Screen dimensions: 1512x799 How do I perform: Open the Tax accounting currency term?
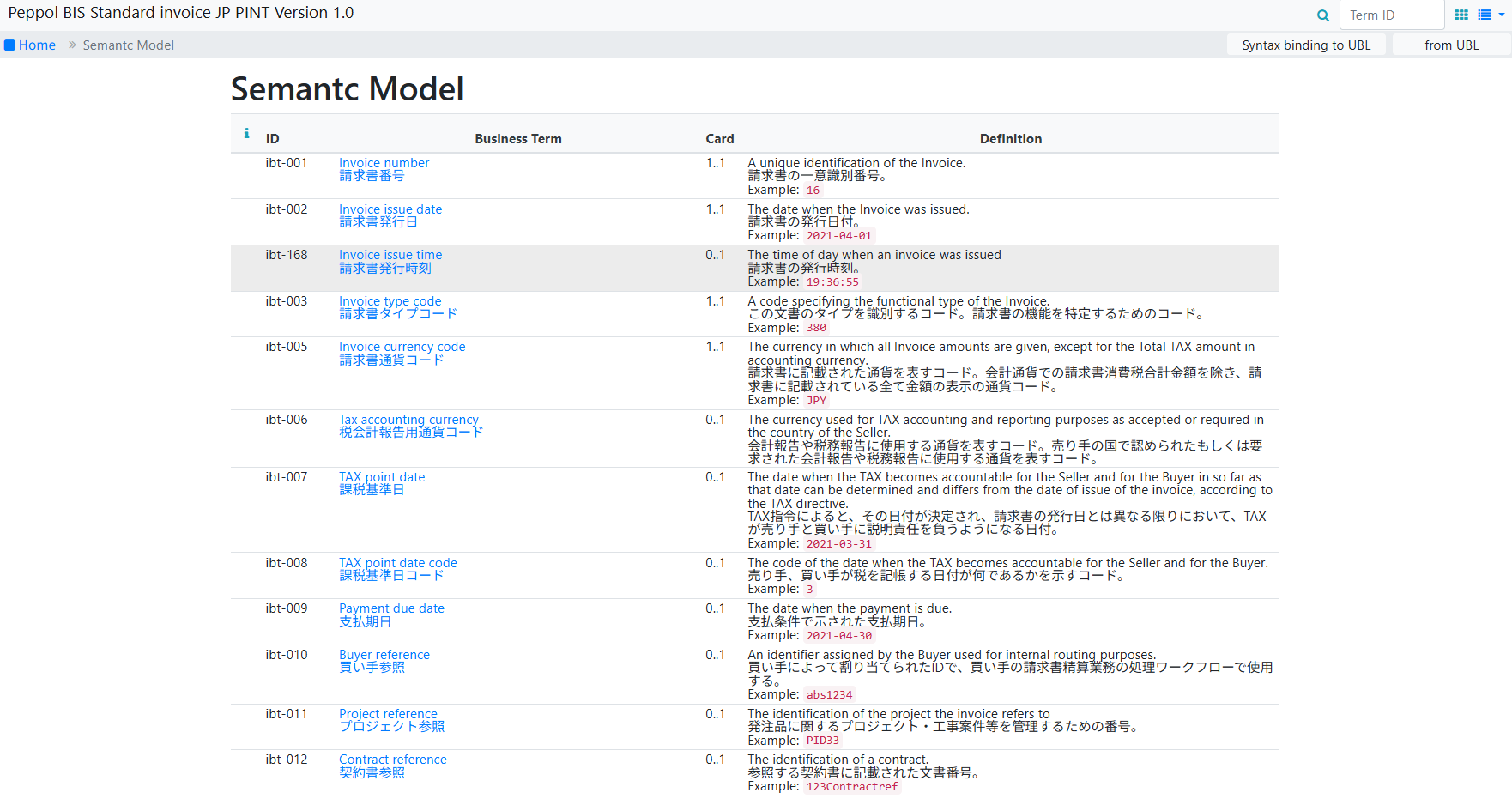(x=408, y=420)
